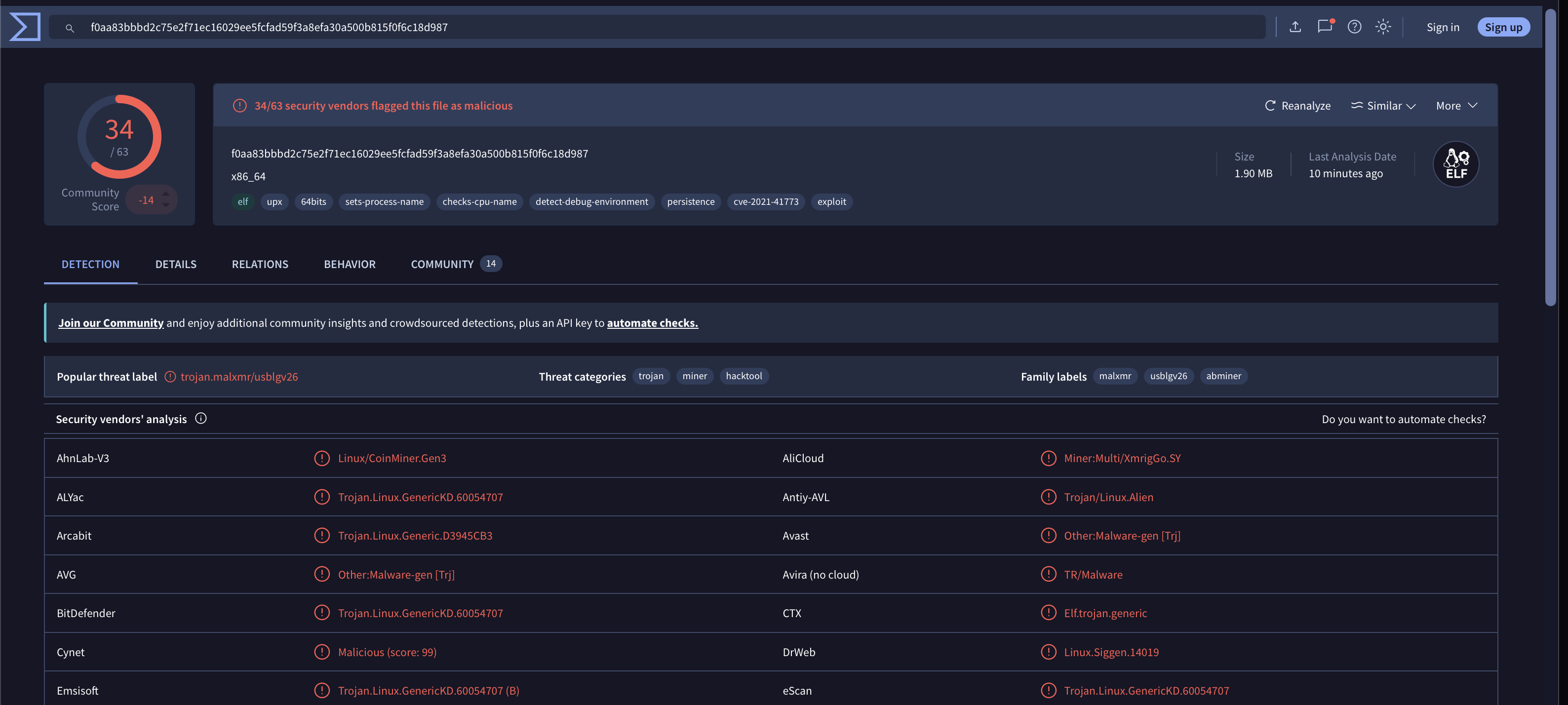Click the abminer family label

[1223, 376]
